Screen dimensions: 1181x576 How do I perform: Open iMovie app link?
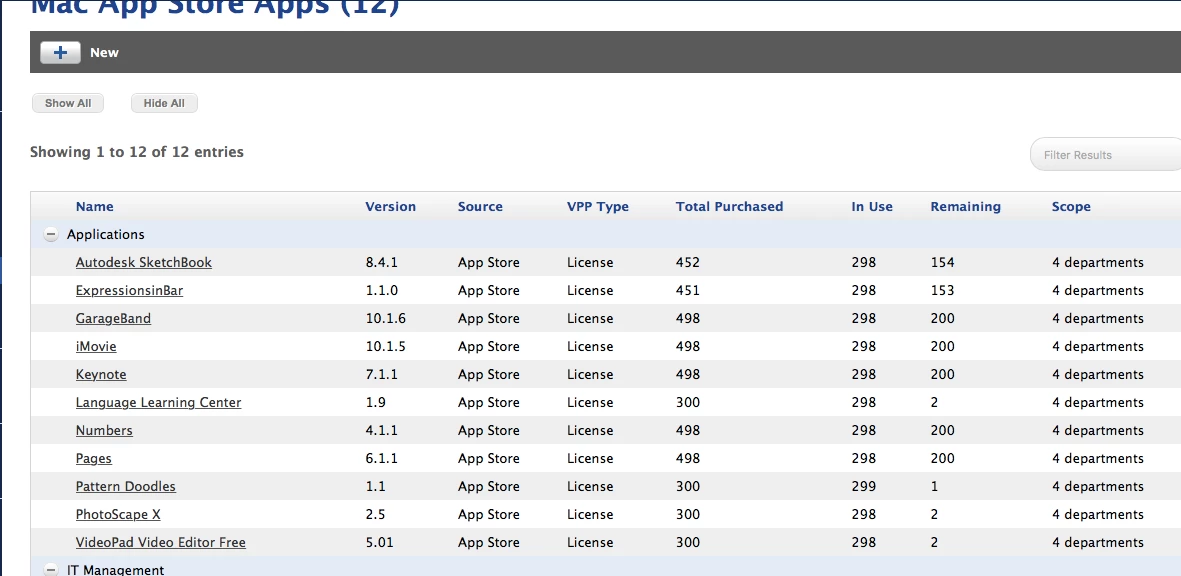tap(96, 346)
